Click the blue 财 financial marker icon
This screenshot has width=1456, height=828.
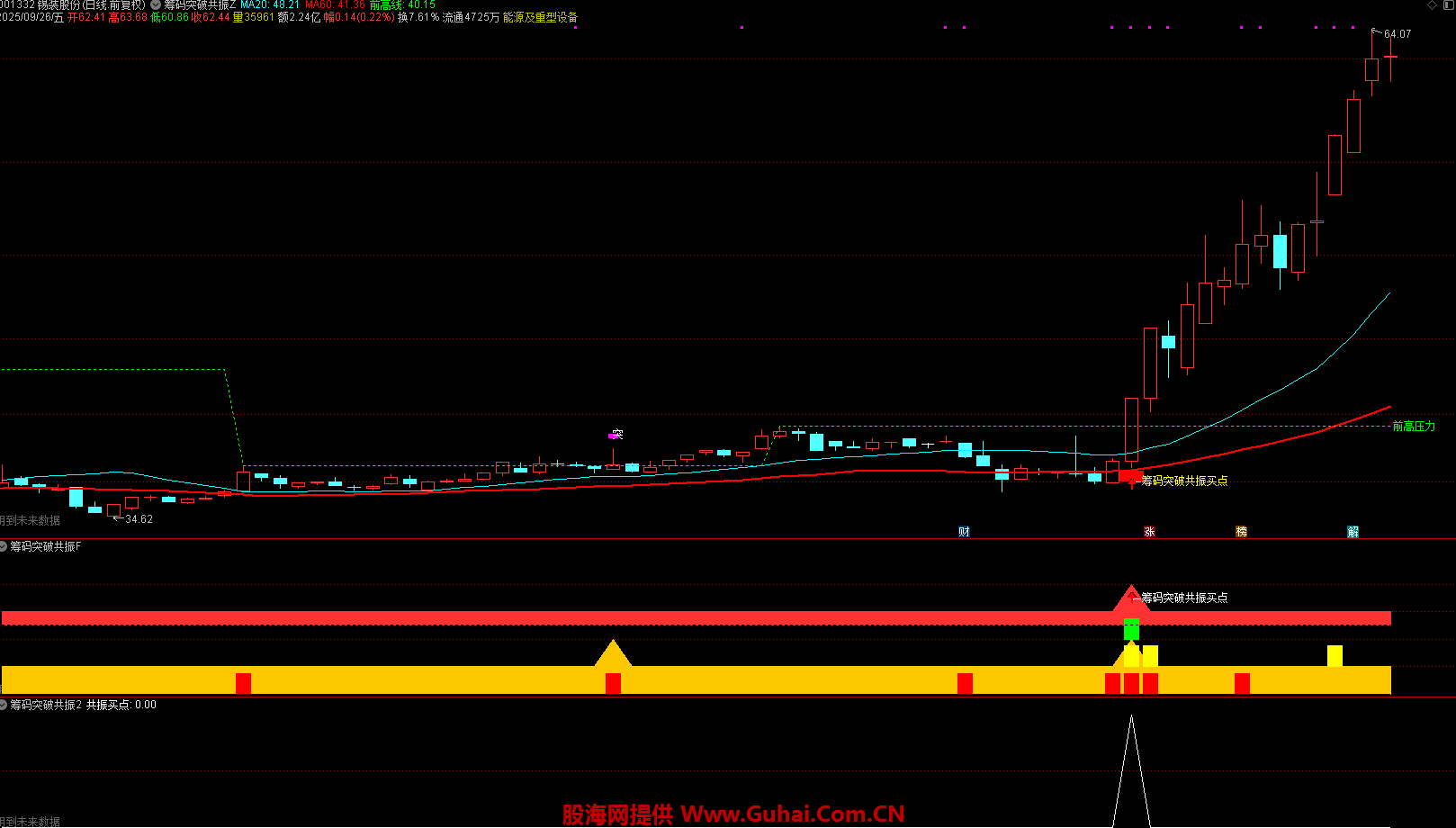[964, 532]
